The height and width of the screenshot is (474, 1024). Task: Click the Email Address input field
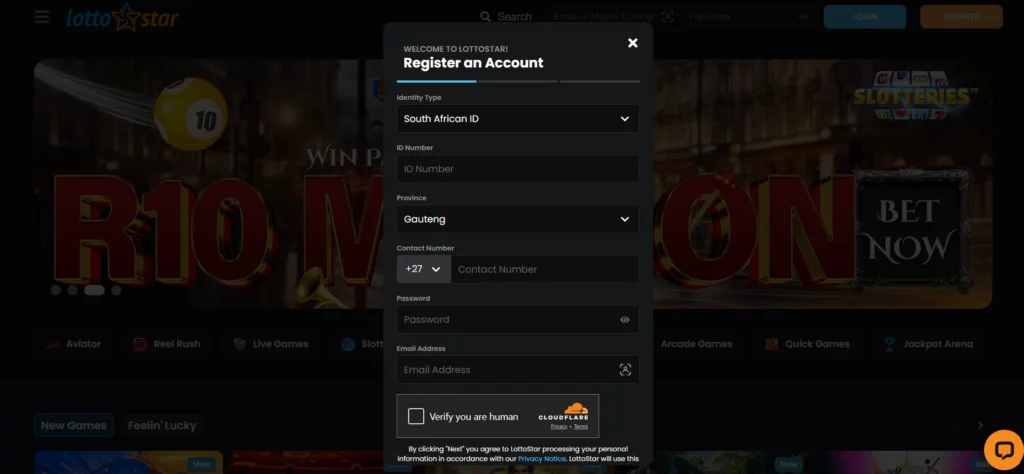pos(518,370)
